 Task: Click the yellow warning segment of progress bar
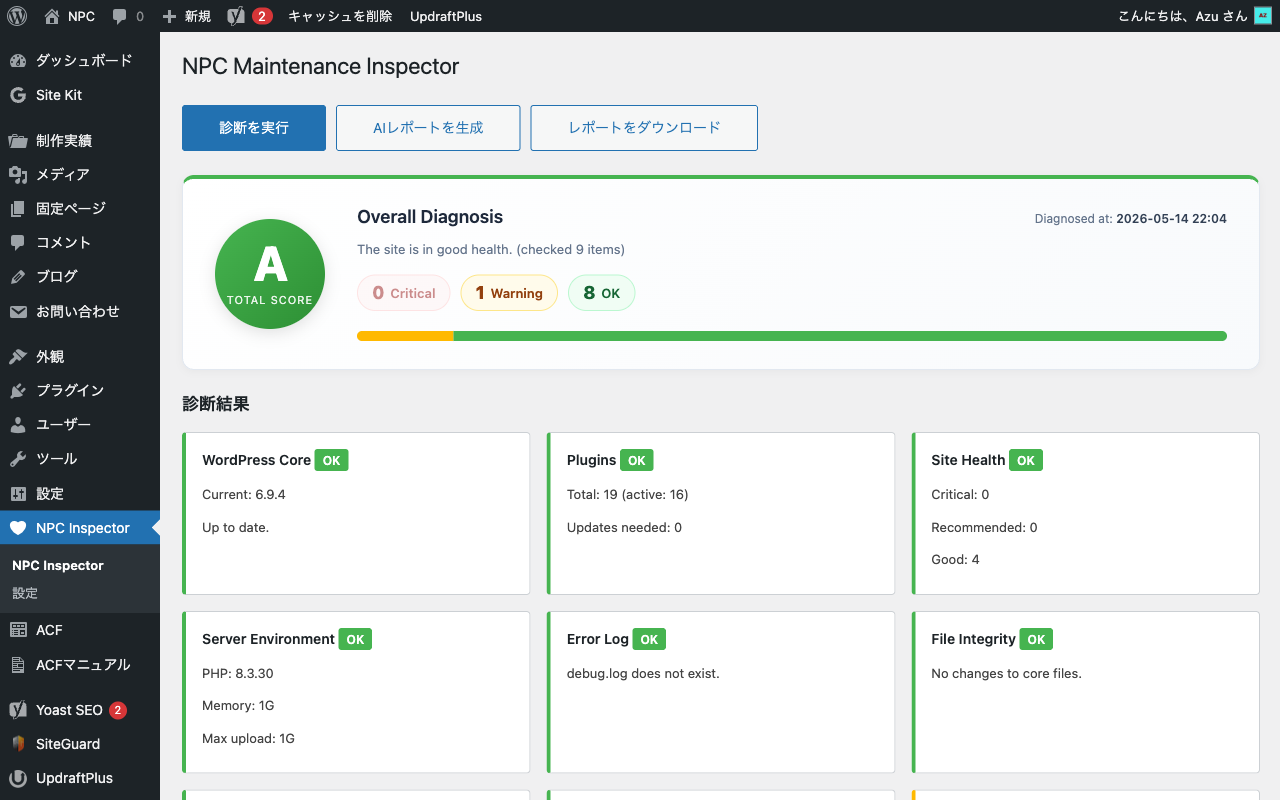point(405,336)
